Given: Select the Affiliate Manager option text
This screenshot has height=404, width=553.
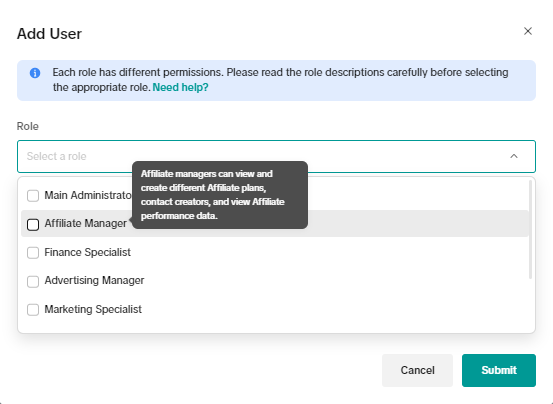Looking at the screenshot, I should [x=85, y=224].
